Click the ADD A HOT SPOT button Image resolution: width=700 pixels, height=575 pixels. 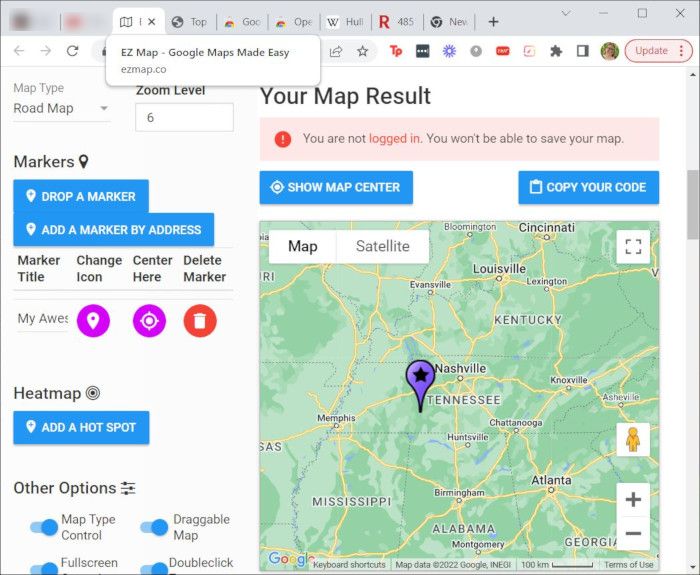(x=81, y=428)
